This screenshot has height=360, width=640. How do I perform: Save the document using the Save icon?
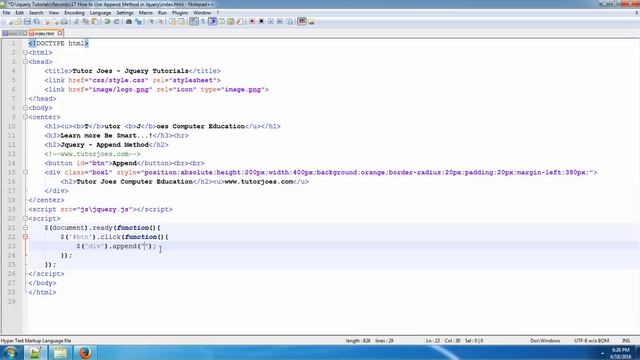[x=27, y=22]
